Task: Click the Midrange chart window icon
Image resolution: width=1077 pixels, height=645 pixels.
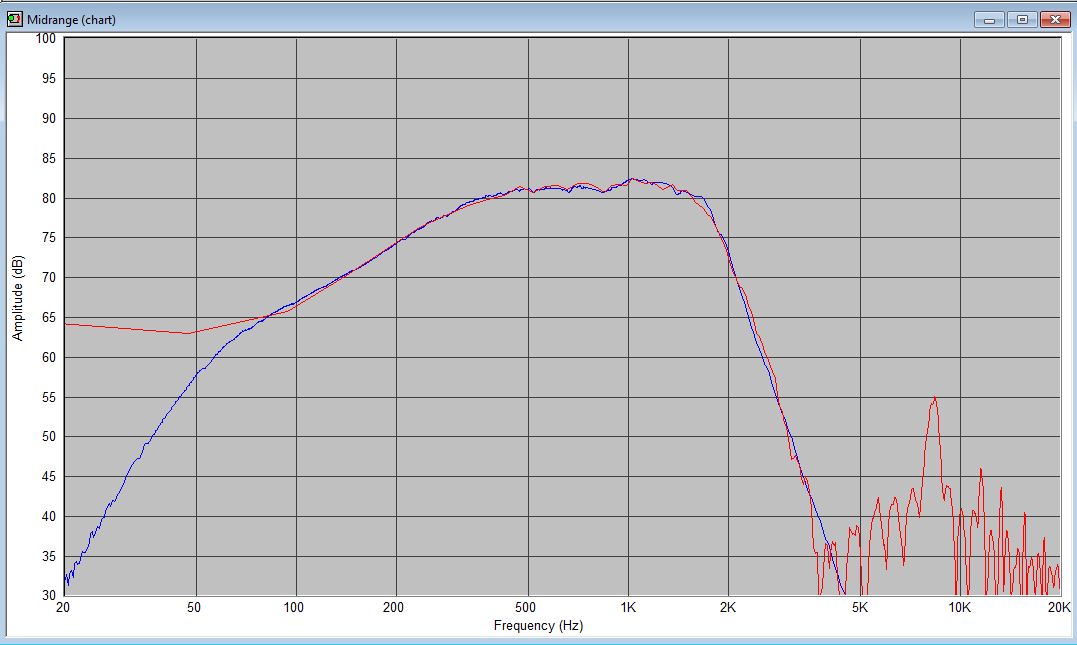Action: click(14, 19)
